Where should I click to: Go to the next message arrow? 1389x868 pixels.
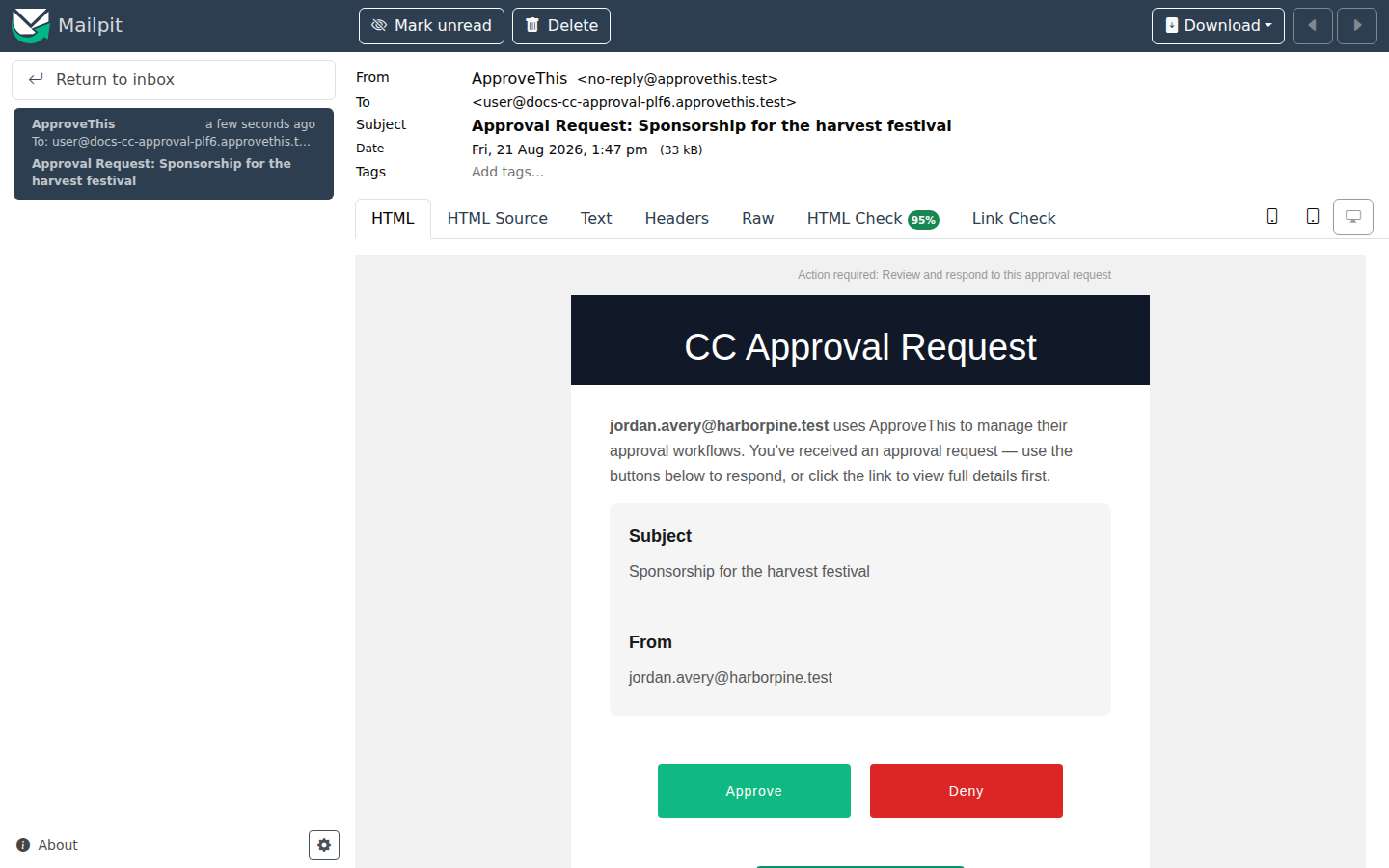click(1357, 26)
